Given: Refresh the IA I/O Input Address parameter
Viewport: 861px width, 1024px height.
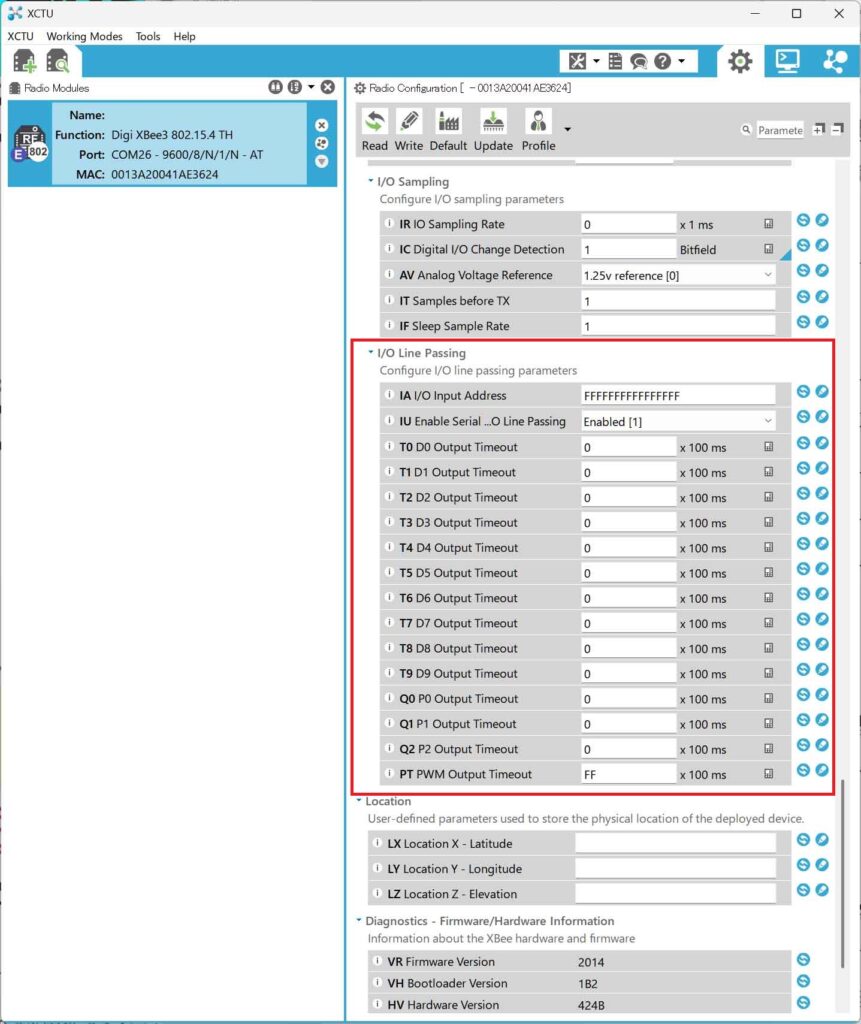Looking at the screenshot, I should [804, 391].
